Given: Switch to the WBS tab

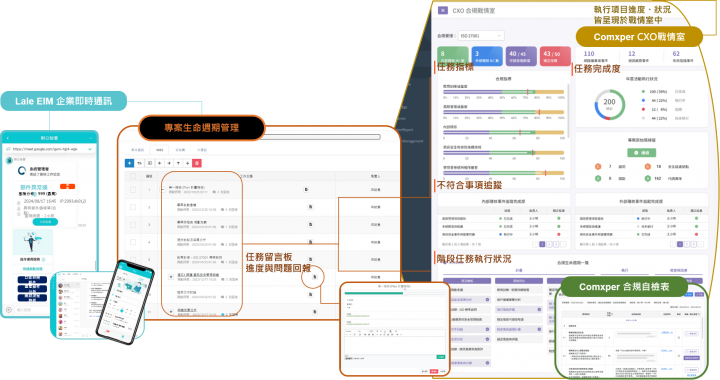Looking at the screenshot, I should pyautogui.click(x=159, y=150).
